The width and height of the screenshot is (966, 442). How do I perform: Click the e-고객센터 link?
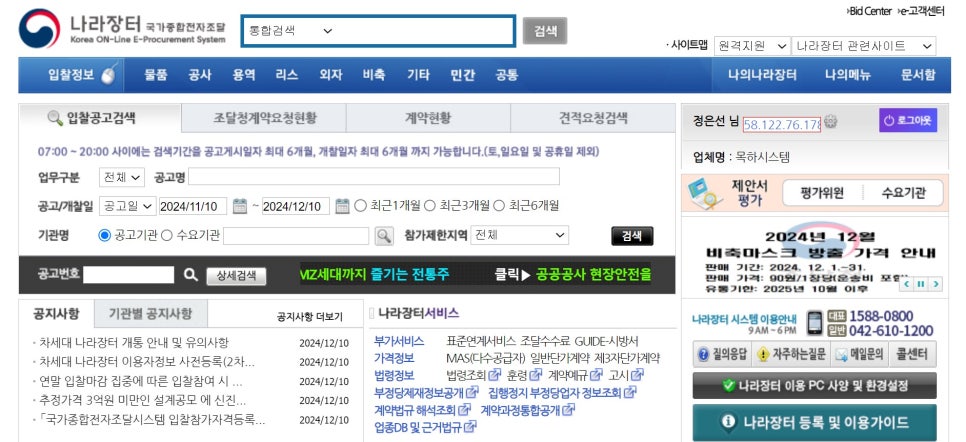920,11
